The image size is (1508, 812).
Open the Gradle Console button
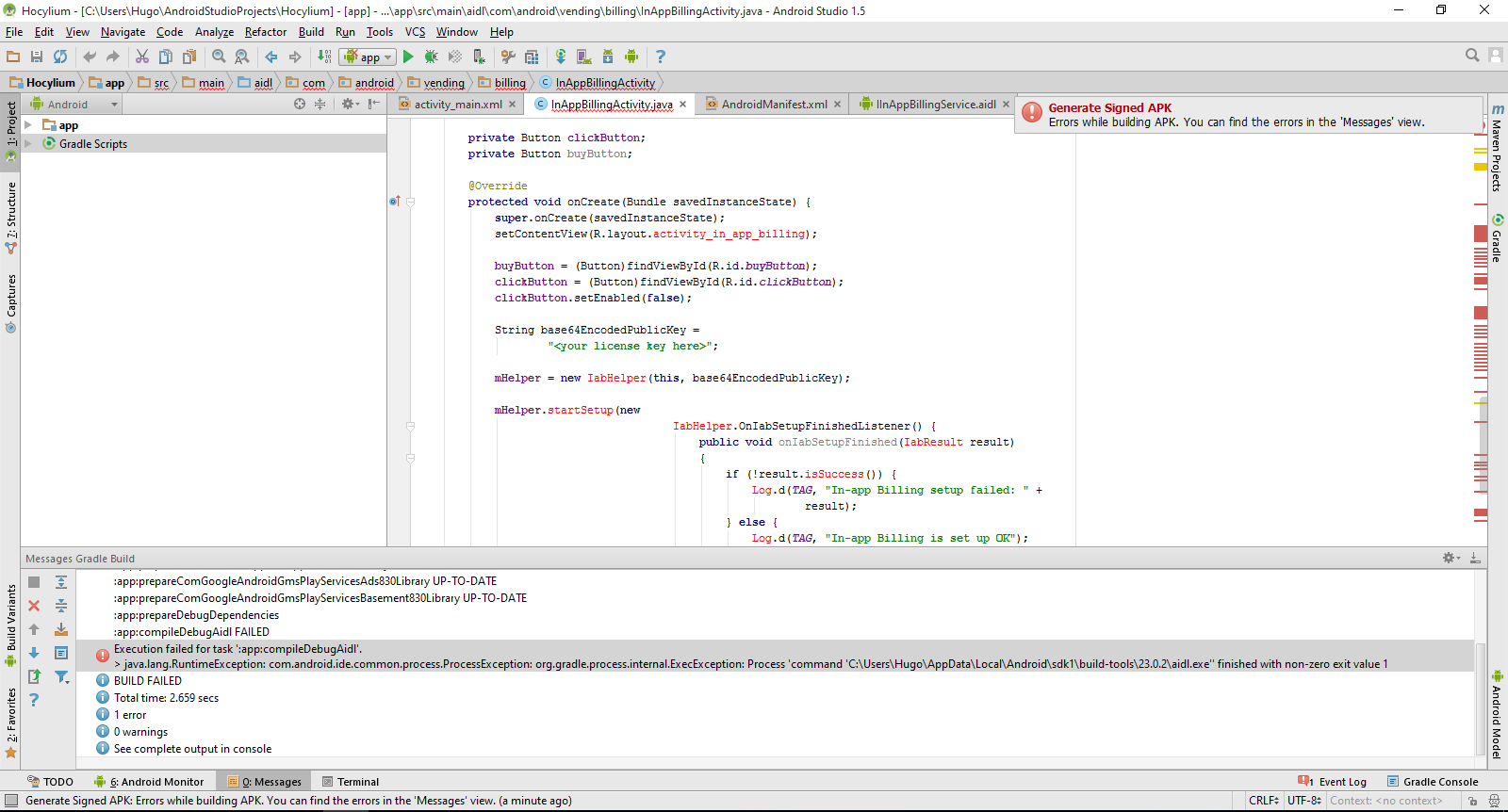click(1433, 782)
